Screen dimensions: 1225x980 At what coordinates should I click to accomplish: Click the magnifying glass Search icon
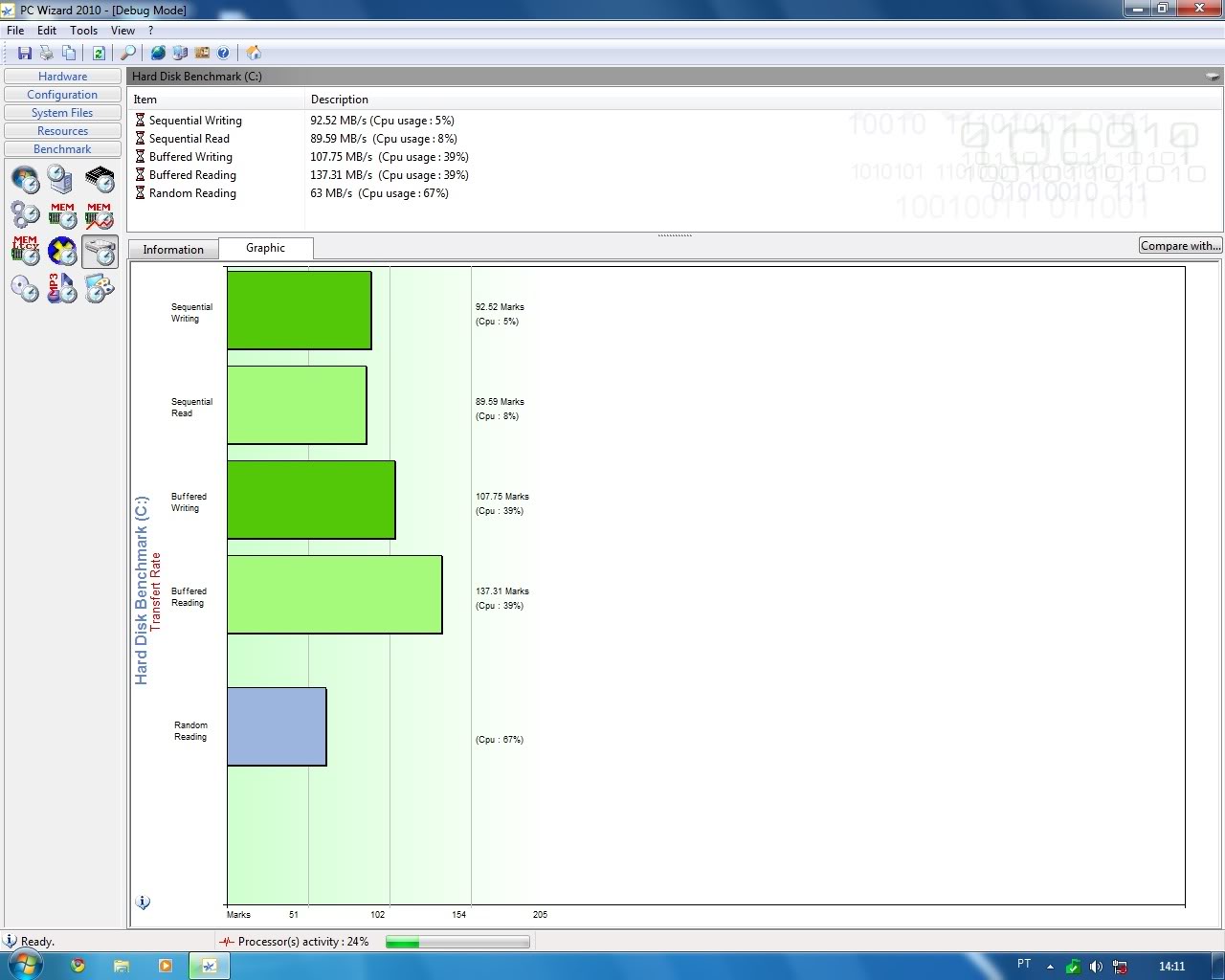(x=127, y=53)
